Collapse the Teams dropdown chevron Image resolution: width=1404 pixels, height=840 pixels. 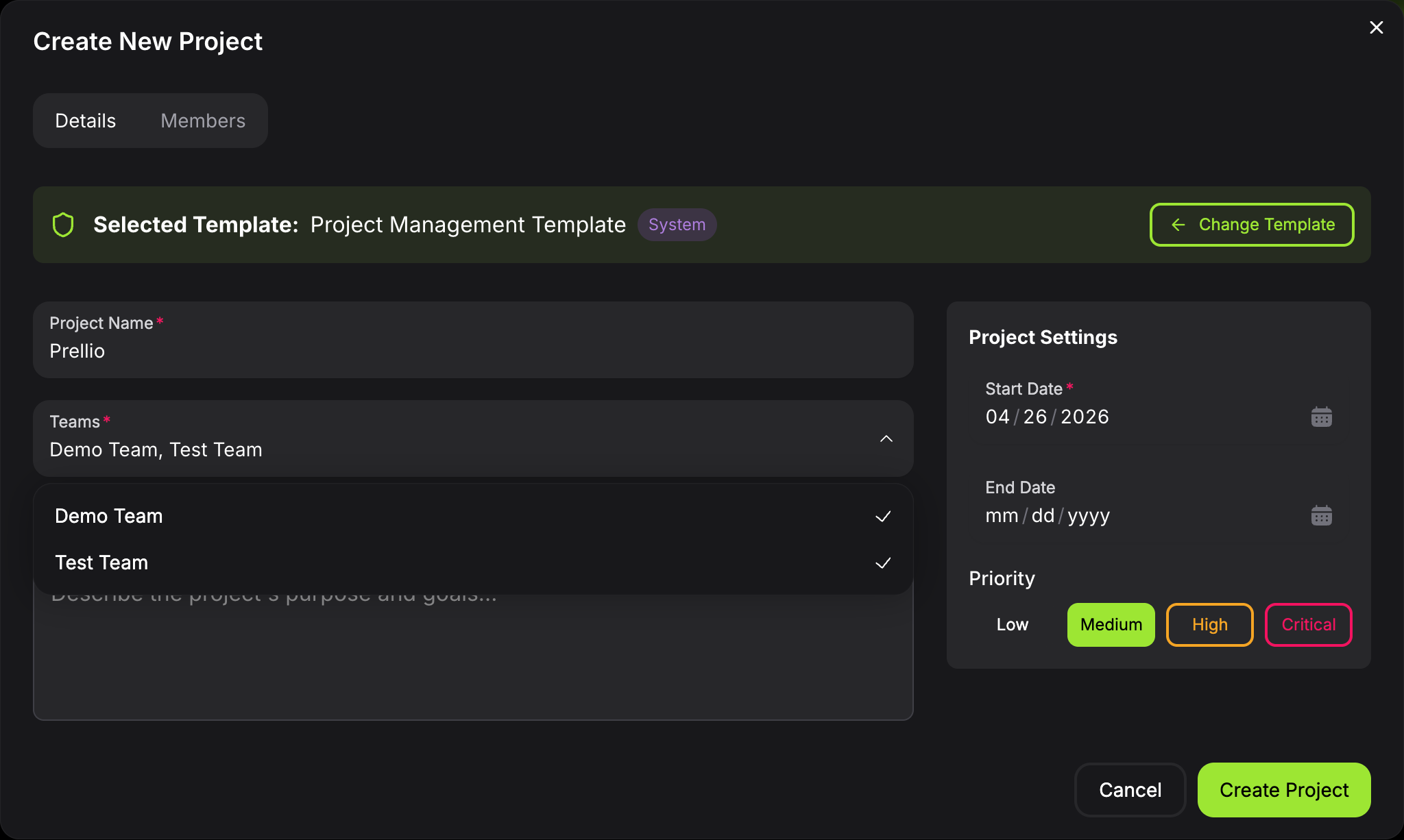coord(886,438)
